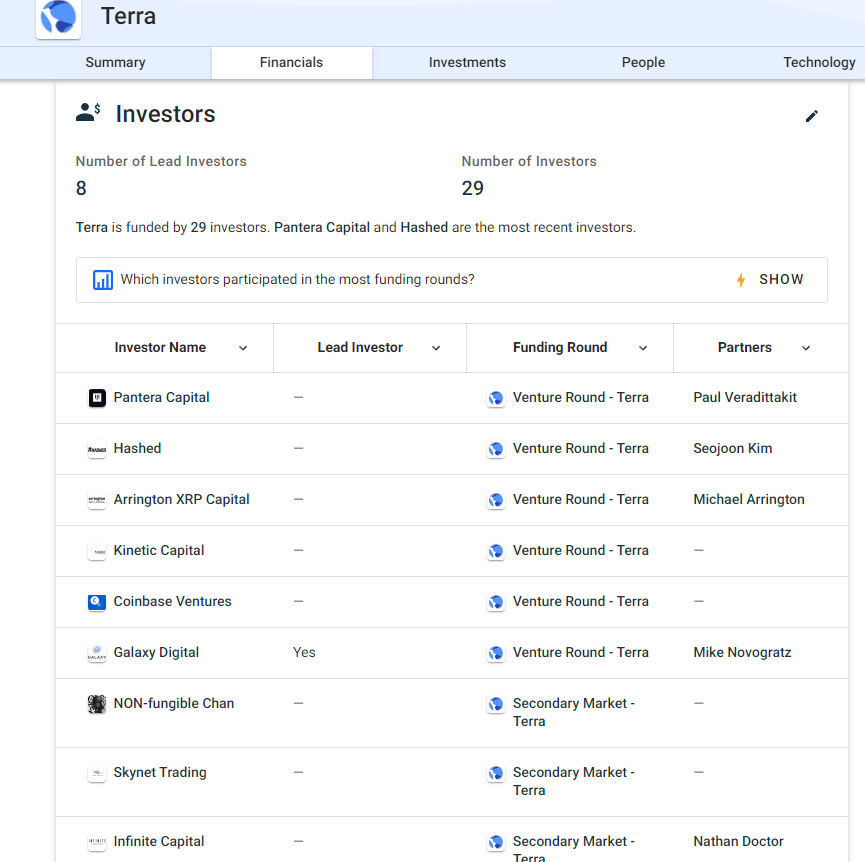Click the Number of Lead Investors value 8
Image resolution: width=865 pixels, height=862 pixels.
point(81,189)
